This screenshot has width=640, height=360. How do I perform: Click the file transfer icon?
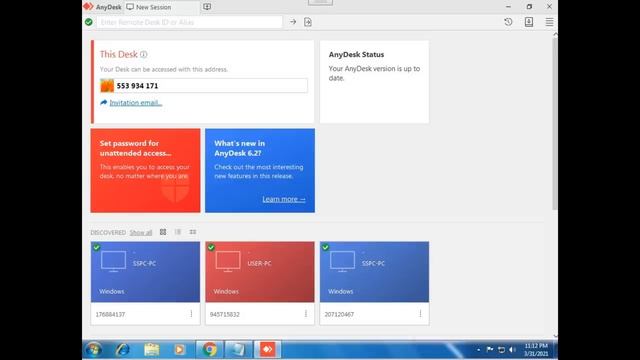308,22
